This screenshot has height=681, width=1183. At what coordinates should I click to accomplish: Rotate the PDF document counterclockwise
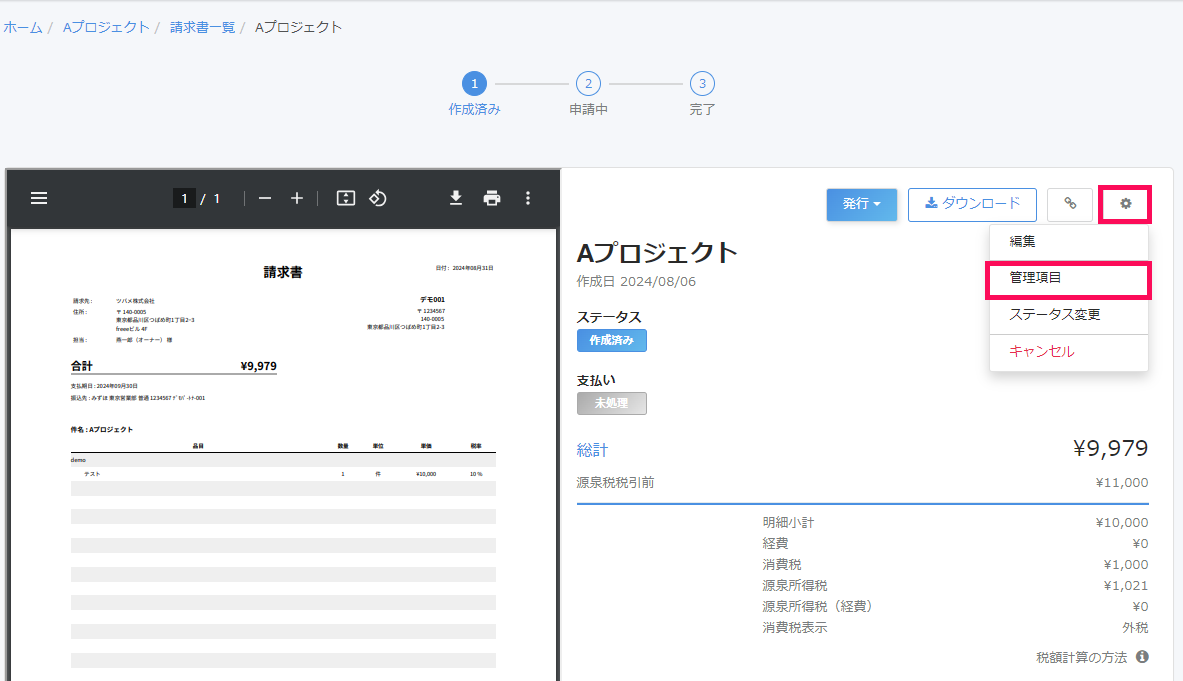coord(378,198)
